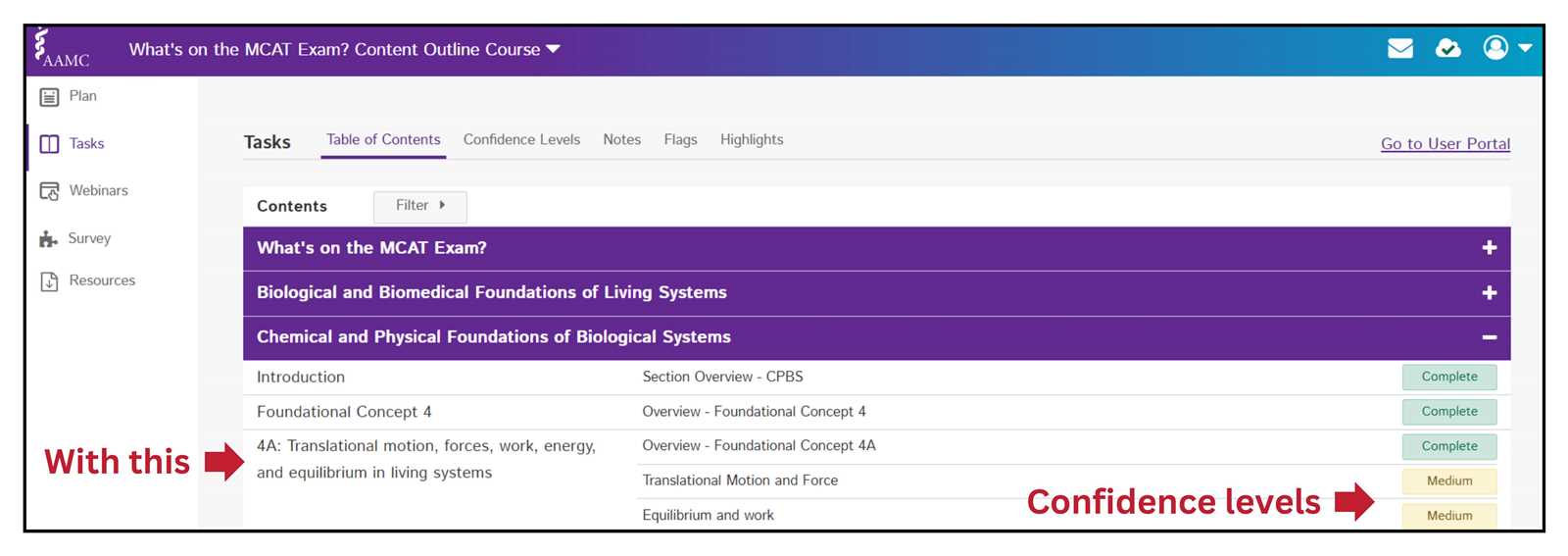Click the Contents heading

coord(292,206)
